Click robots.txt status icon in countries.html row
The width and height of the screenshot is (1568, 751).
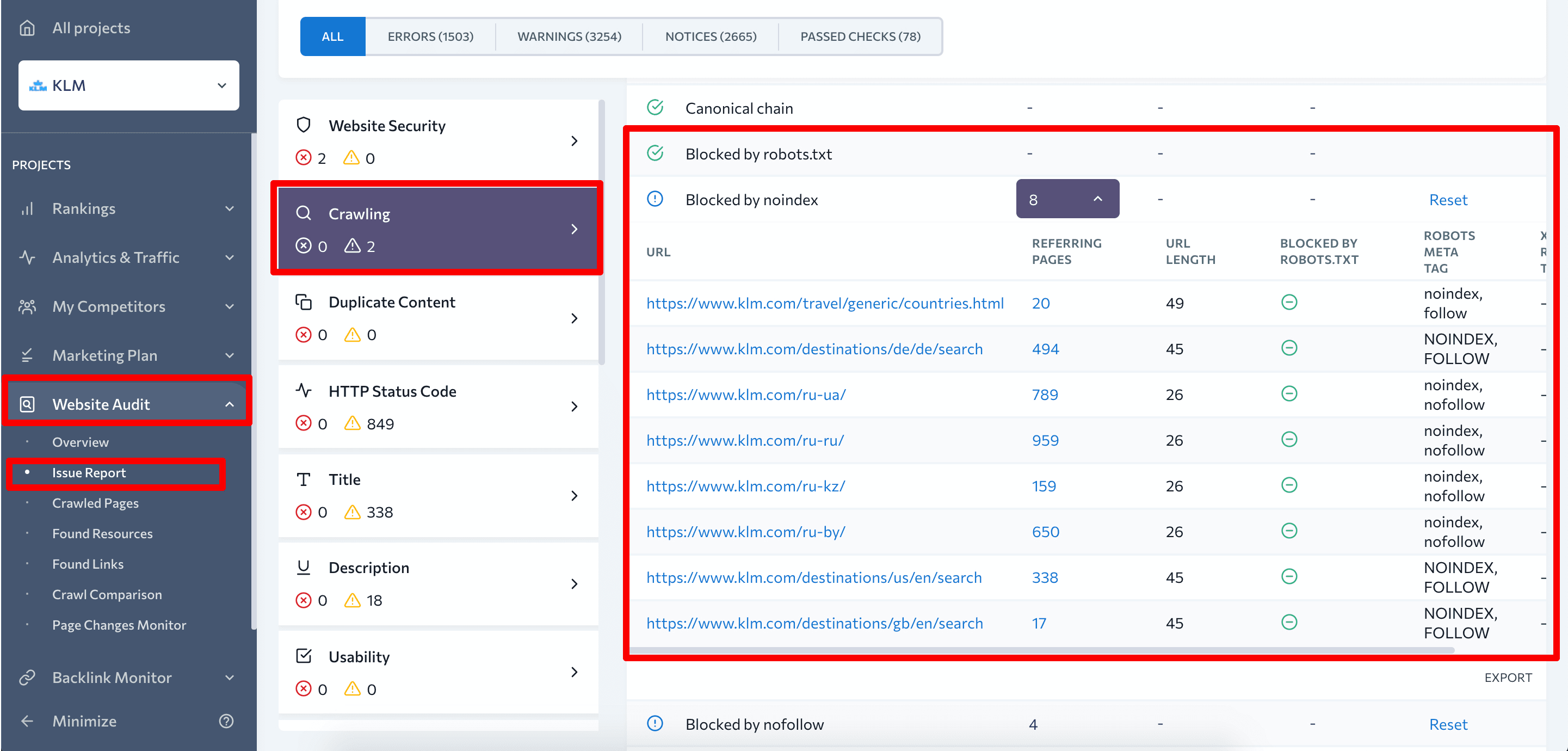tap(1289, 303)
